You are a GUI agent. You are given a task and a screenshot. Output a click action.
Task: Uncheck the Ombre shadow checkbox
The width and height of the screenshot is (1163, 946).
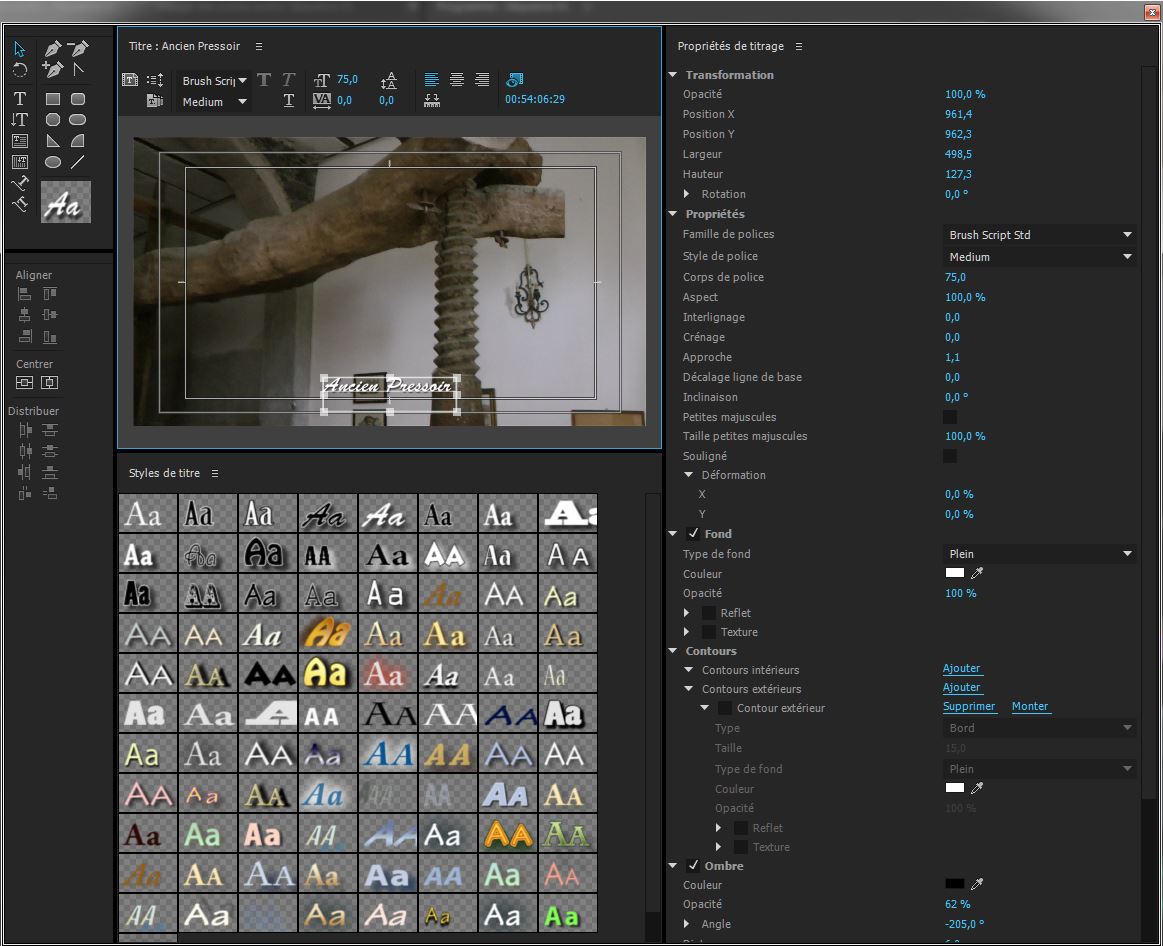(694, 866)
